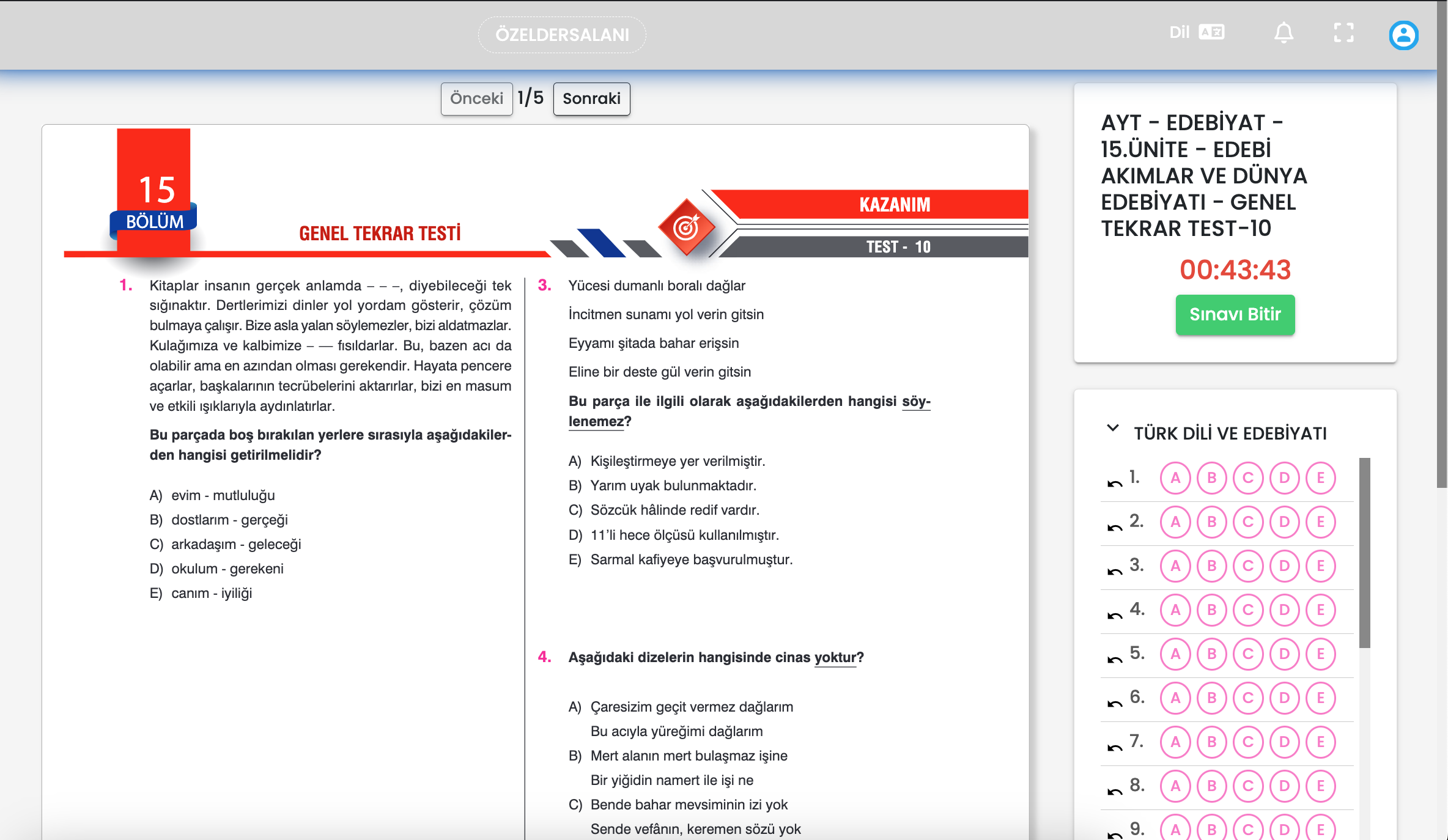Undo the selection for question 7
The image size is (1448, 840).
pyautogui.click(x=1115, y=748)
